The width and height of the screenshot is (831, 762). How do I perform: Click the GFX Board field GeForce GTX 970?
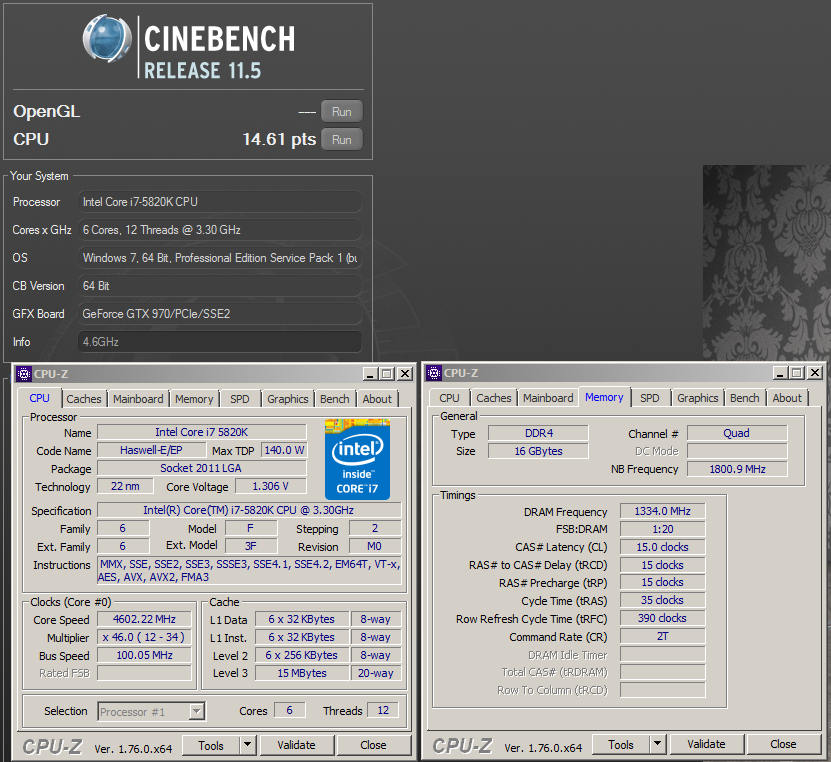pyautogui.click(x=220, y=314)
